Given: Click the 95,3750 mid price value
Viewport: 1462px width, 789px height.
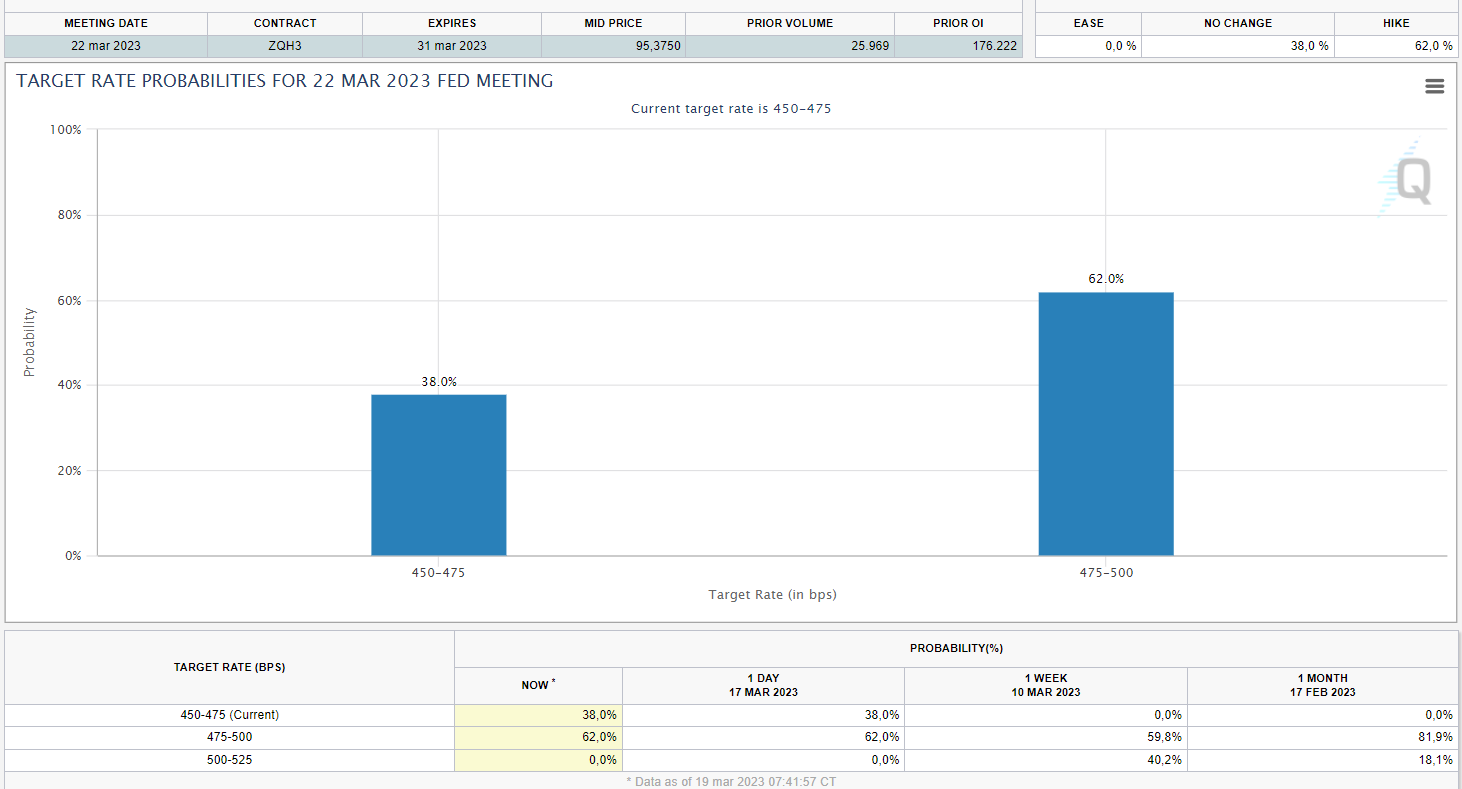Looking at the screenshot, I should tap(658, 46).
